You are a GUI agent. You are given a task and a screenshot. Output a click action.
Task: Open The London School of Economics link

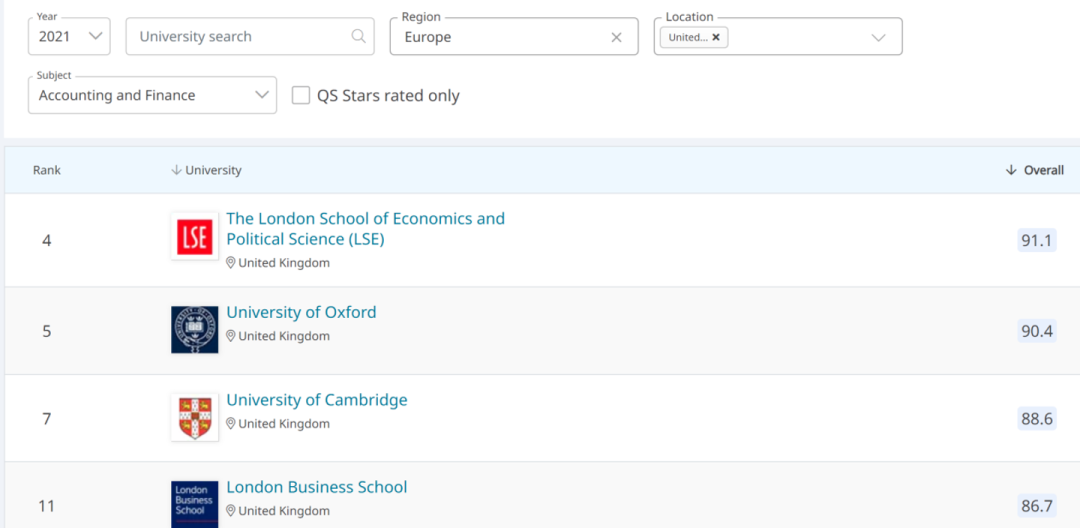point(366,229)
